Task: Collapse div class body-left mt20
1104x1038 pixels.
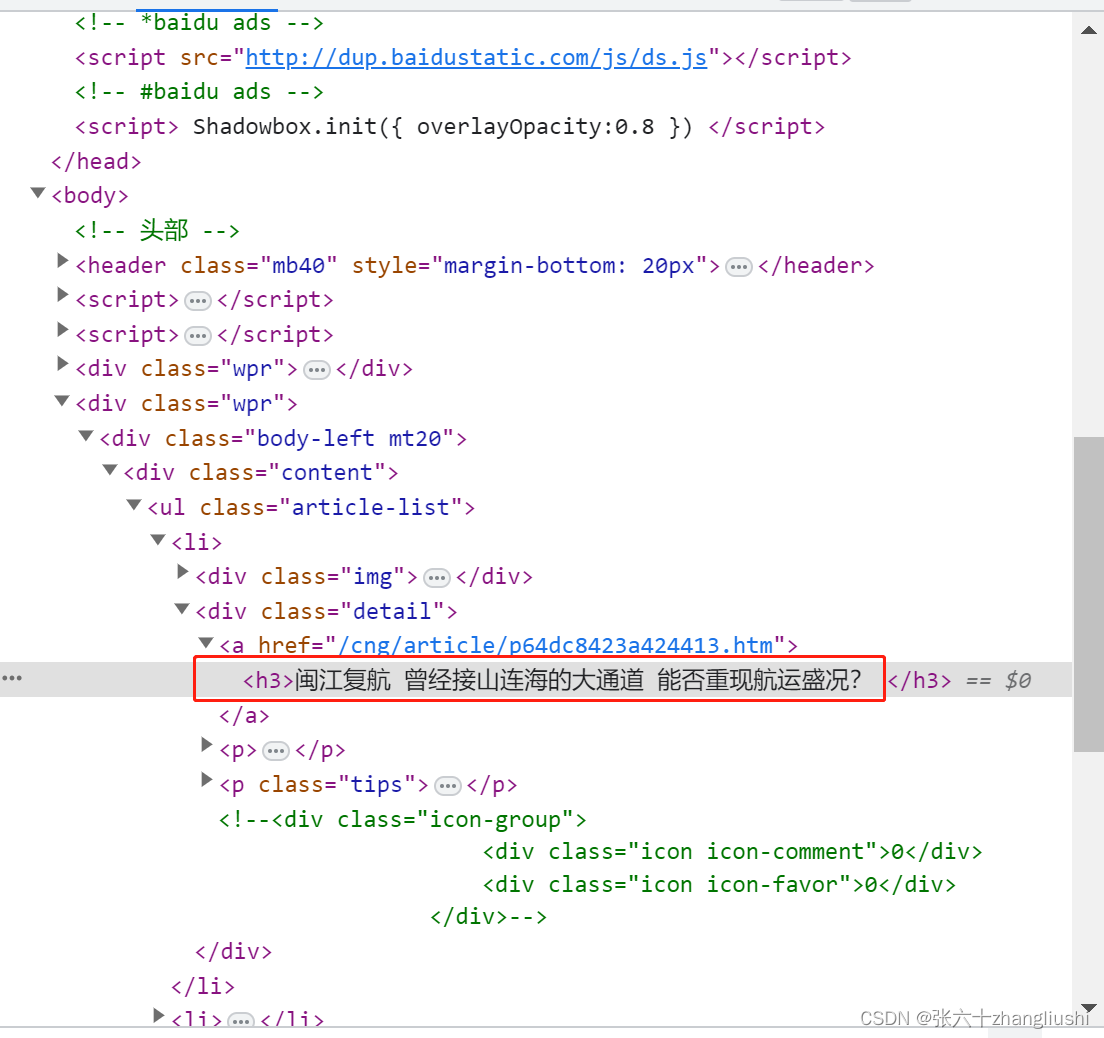Action: click(x=86, y=436)
